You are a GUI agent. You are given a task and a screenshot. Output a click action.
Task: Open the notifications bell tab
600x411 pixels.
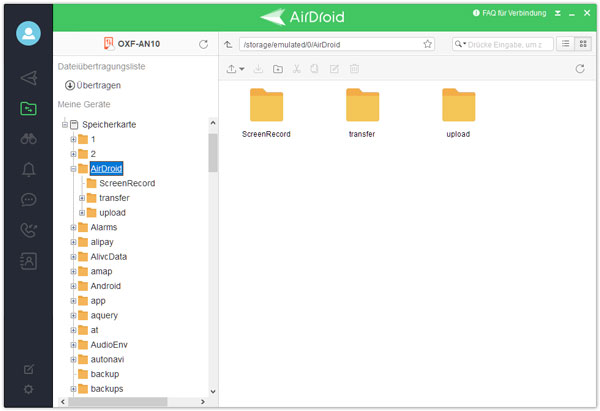(x=29, y=169)
